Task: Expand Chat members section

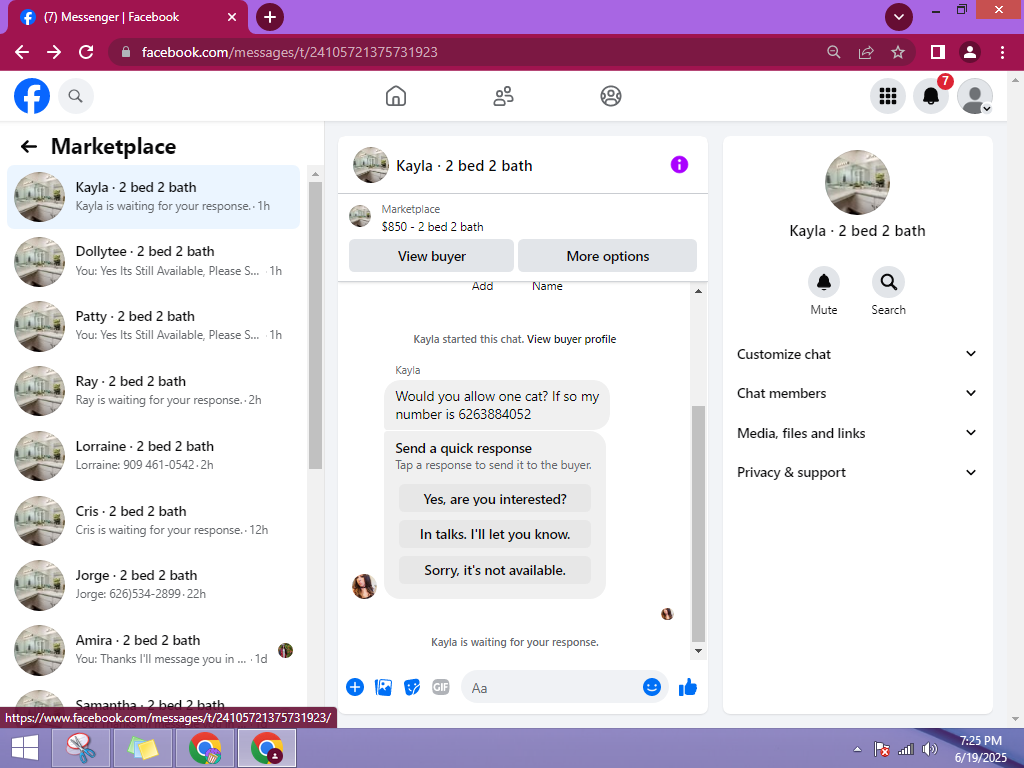Action: pos(857,393)
